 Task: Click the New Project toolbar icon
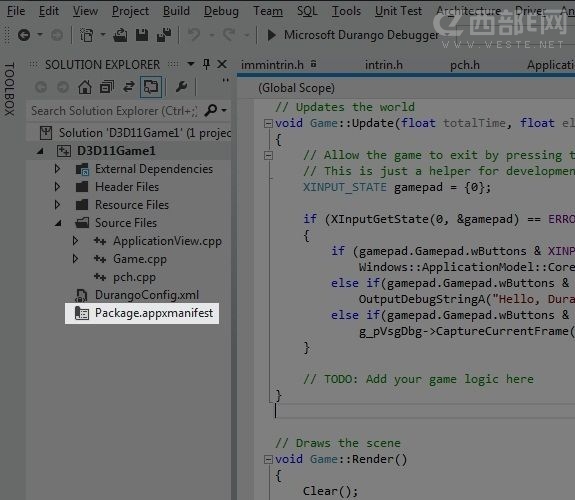(87, 35)
